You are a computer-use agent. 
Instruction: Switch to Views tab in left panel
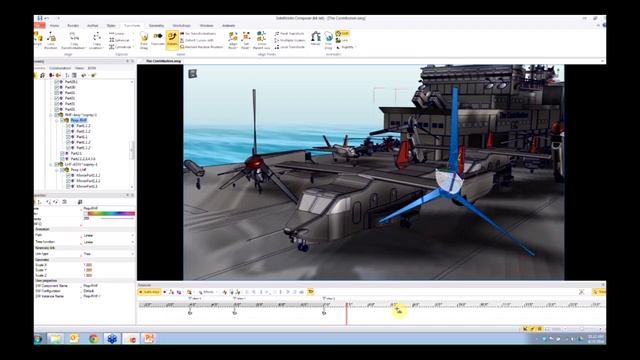(x=79, y=68)
